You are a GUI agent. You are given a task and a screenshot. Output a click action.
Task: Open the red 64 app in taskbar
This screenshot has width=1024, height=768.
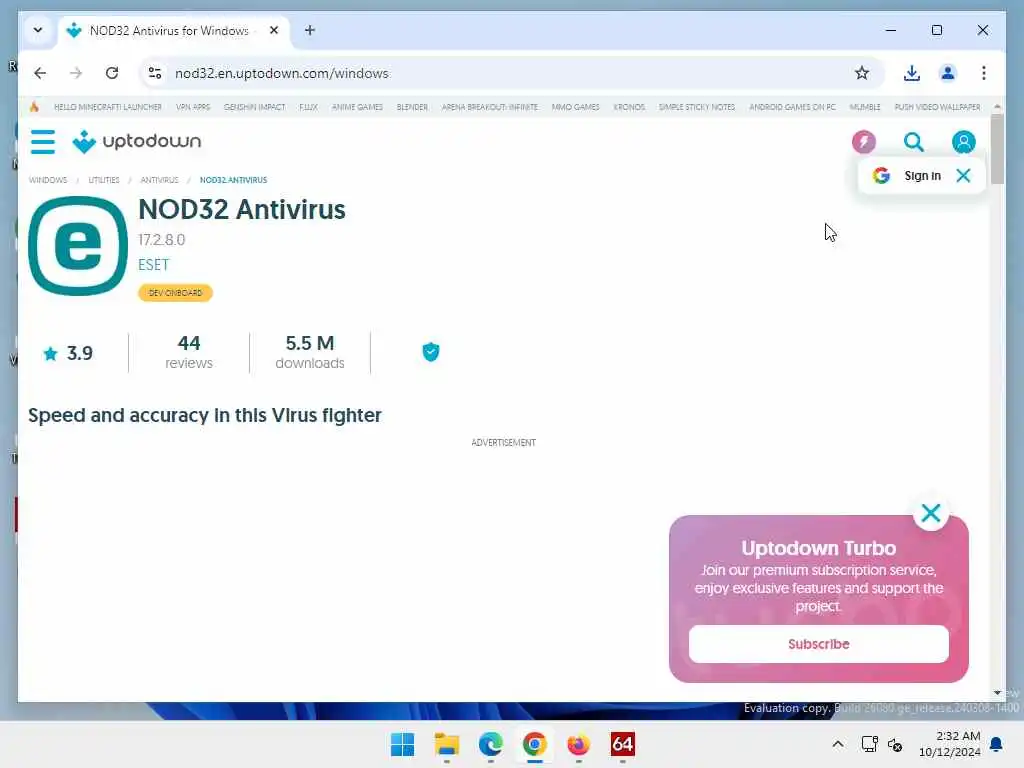coord(622,744)
